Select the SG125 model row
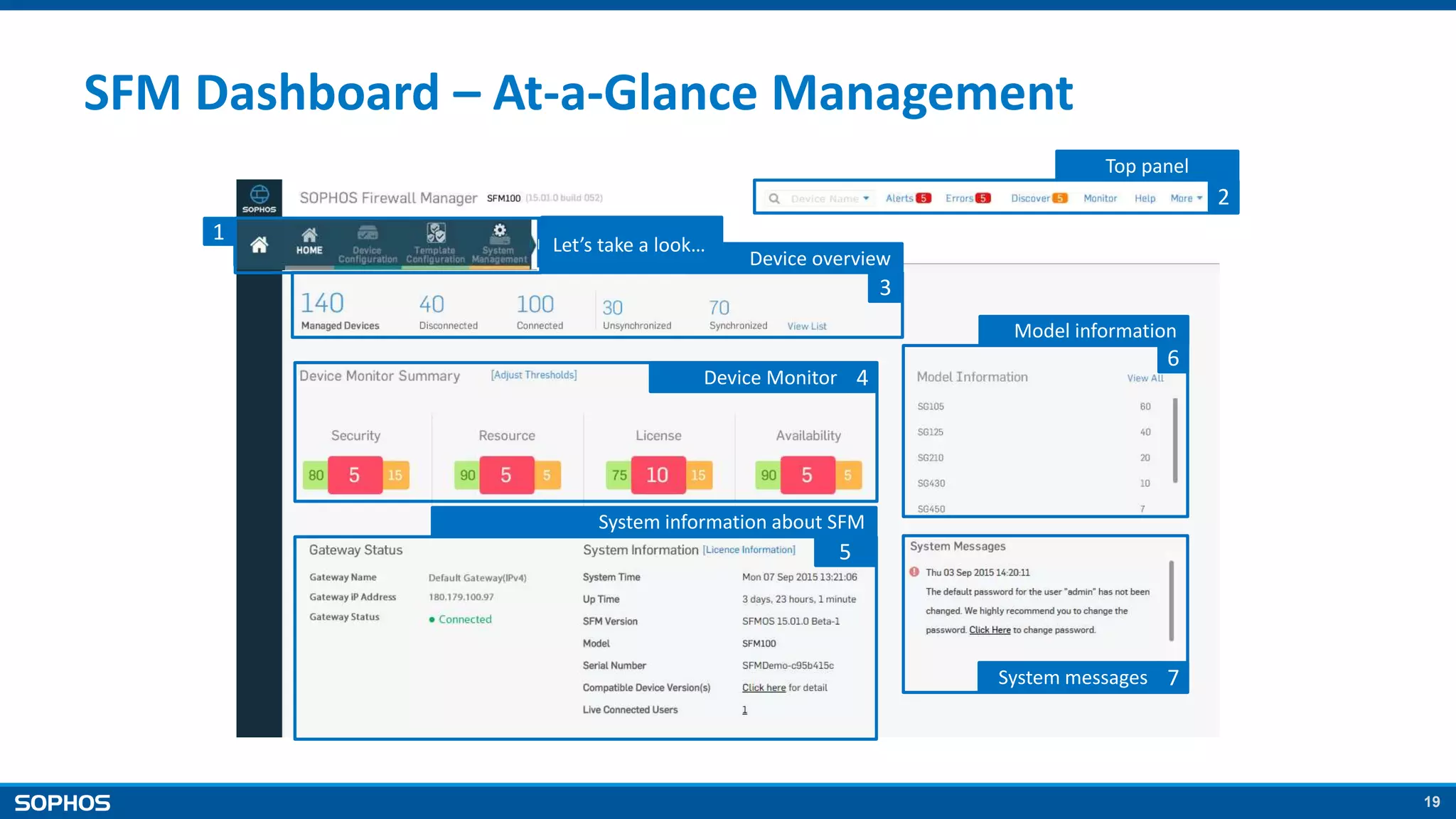The height and width of the screenshot is (819, 1456). (x=1034, y=432)
